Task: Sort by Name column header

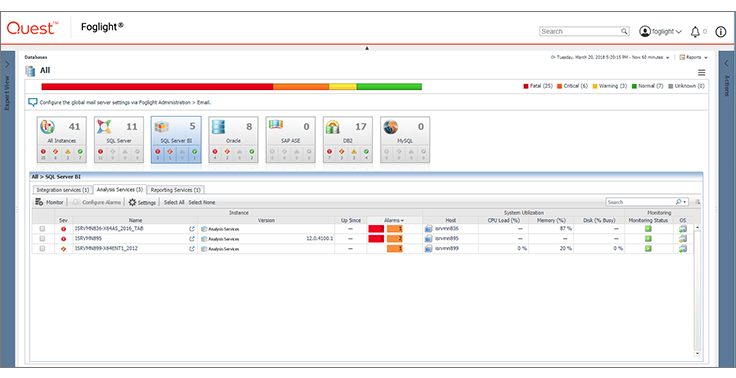Action: click(135, 220)
